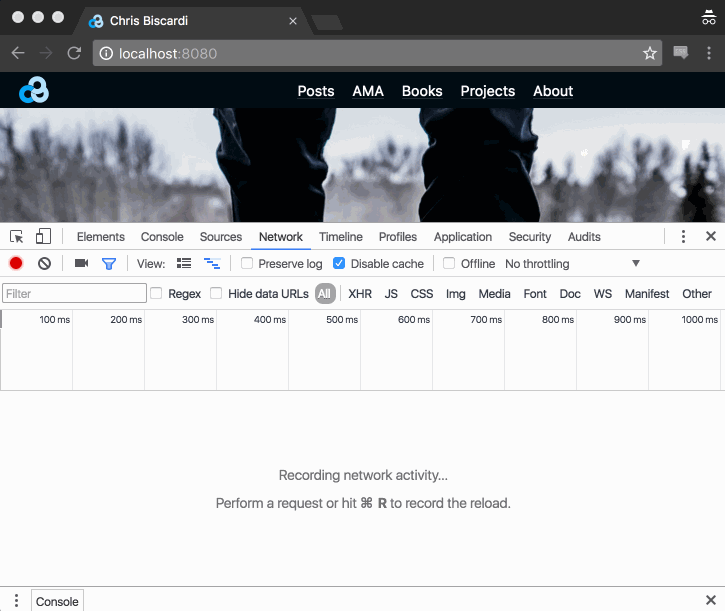Open the Chrome three-dot menu
This screenshot has width=725, height=611.
click(x=709, y=53)
